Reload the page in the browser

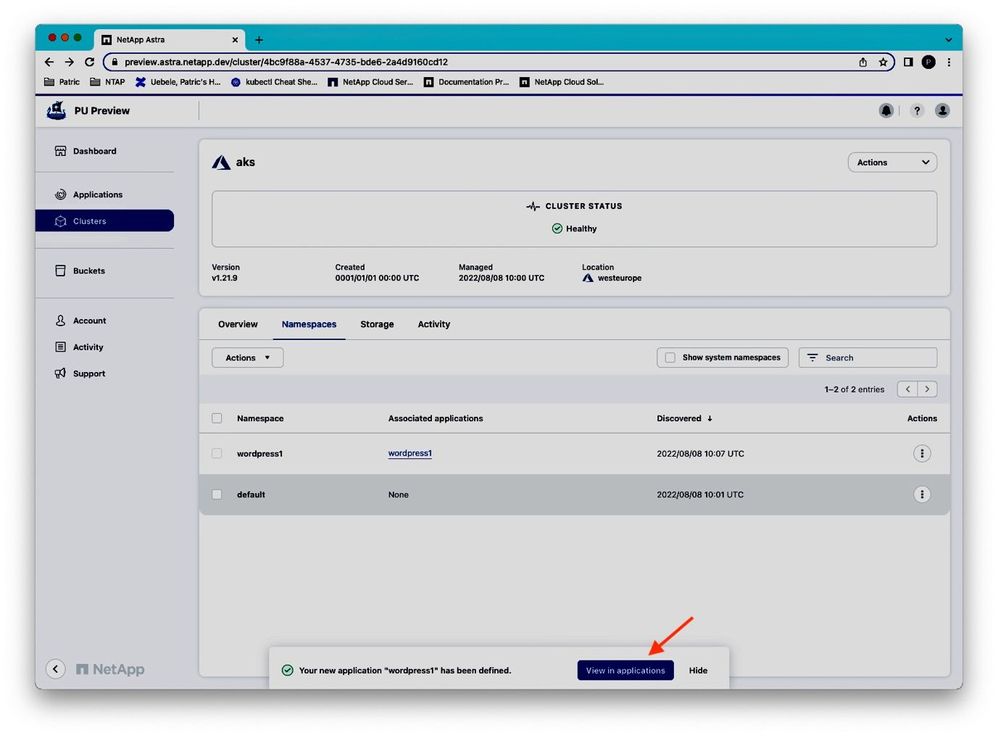coord(90,62)
